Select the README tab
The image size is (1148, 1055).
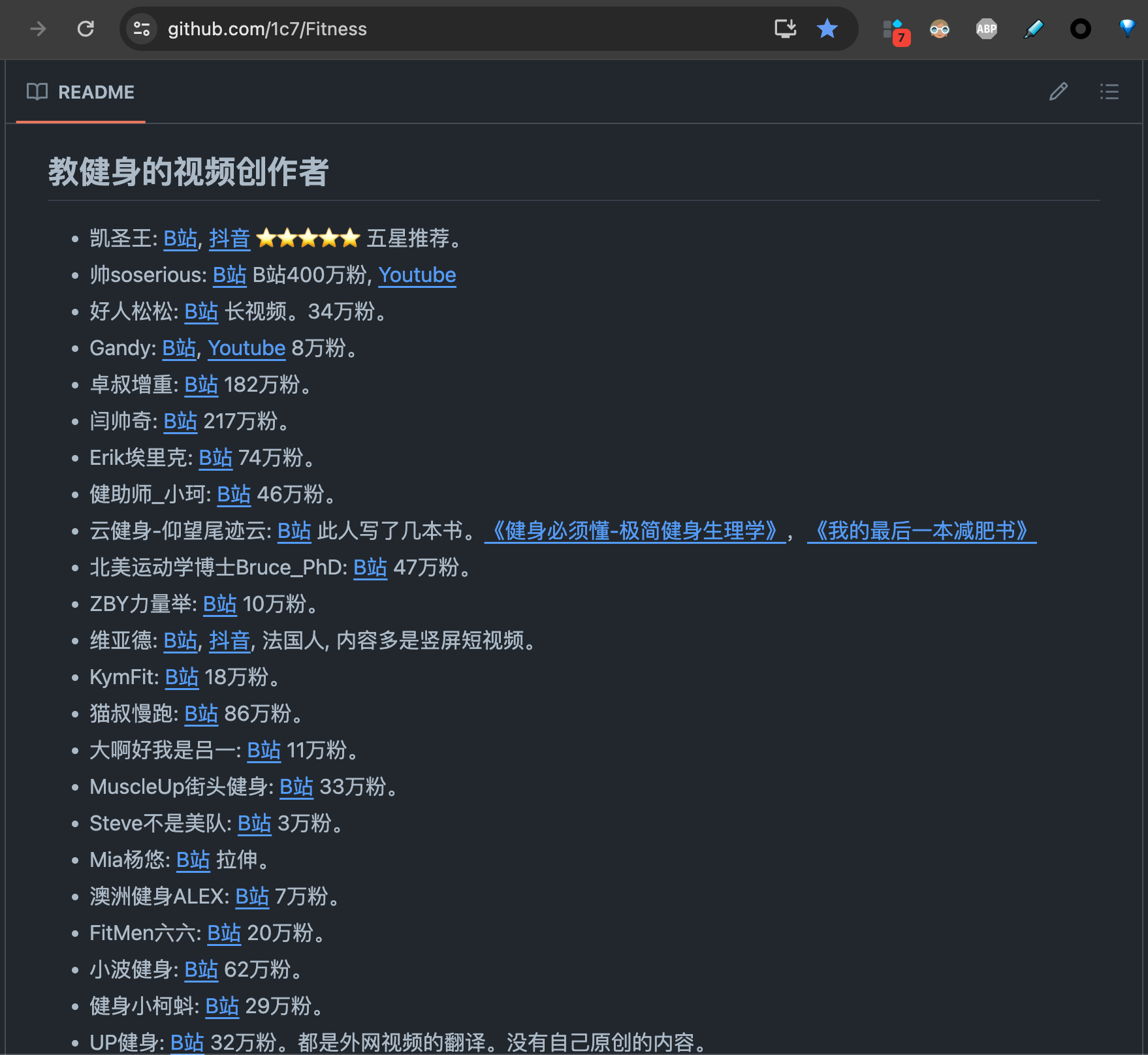coord(81,92)
